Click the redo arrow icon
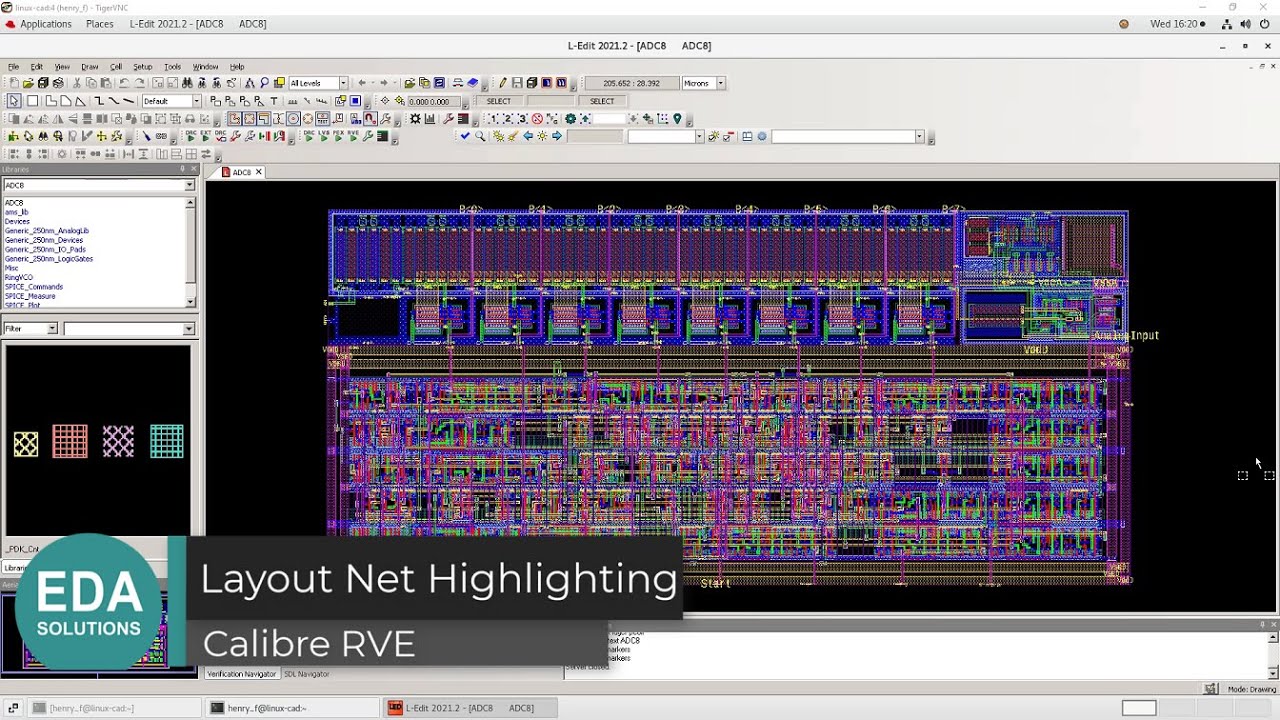 point(140,83)
